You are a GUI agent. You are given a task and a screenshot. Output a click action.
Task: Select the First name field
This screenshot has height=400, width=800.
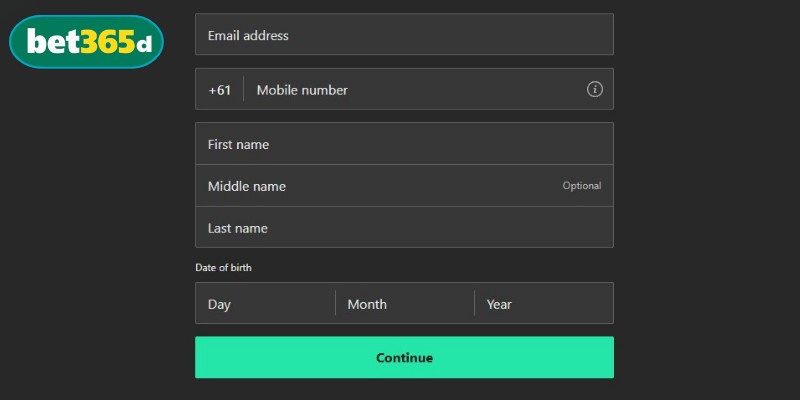(404, 144)
